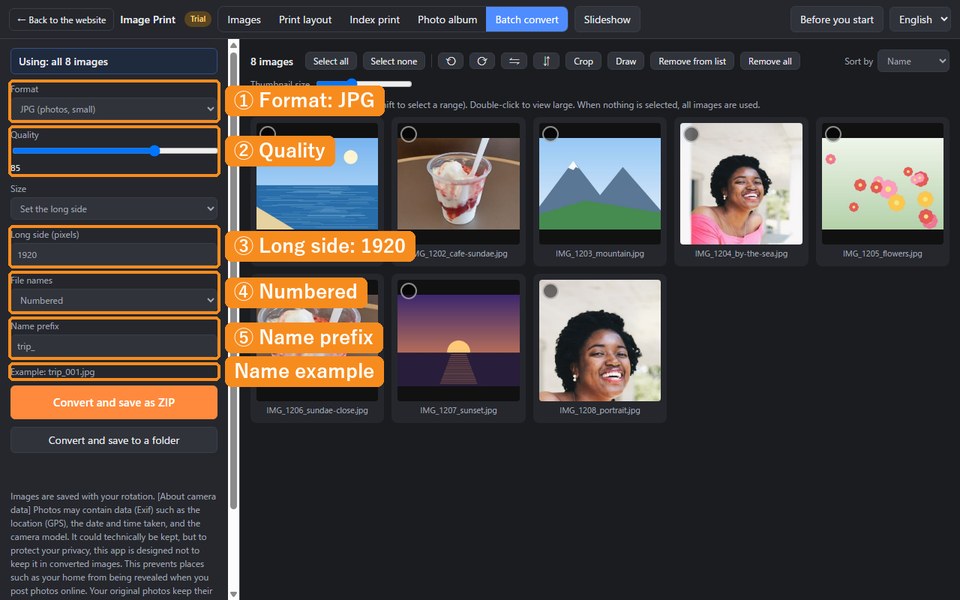The image size is (960, 600).
Task: Toggle selection circle on IMG_1204_by-the-sea.jpg
Action: coord(691,134)
